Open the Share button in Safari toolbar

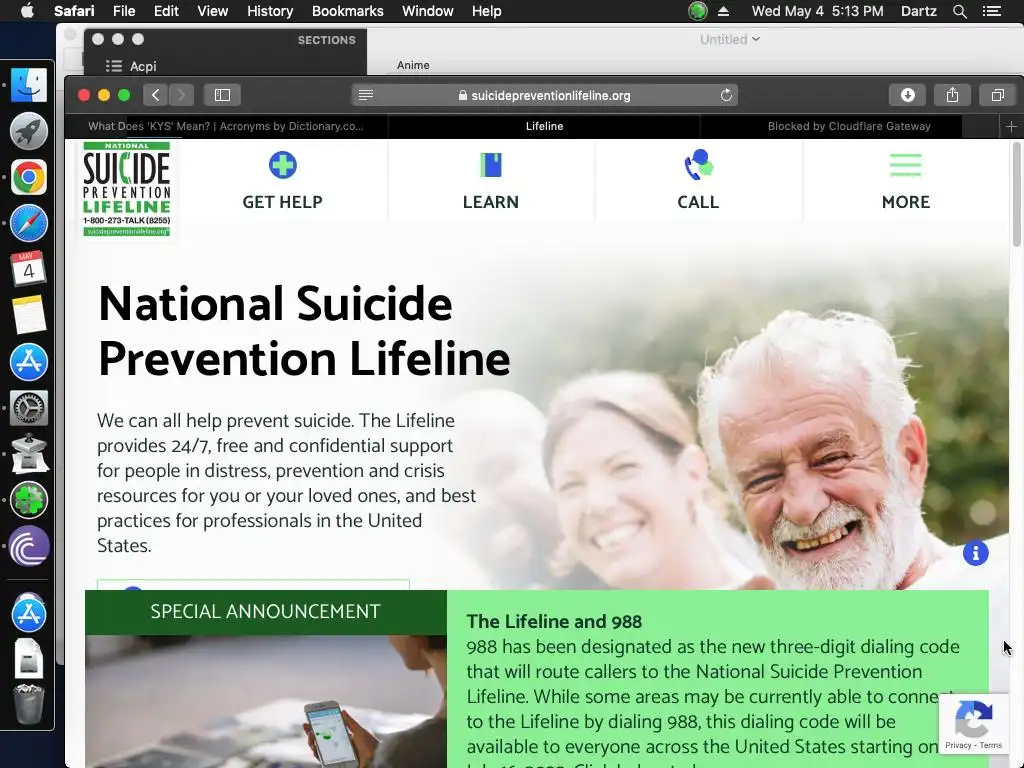tap(952, 95)
